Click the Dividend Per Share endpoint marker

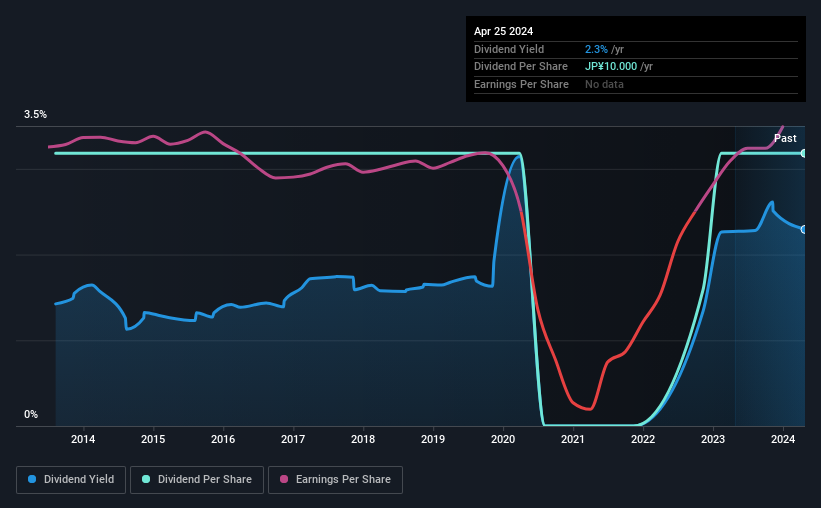804,153
